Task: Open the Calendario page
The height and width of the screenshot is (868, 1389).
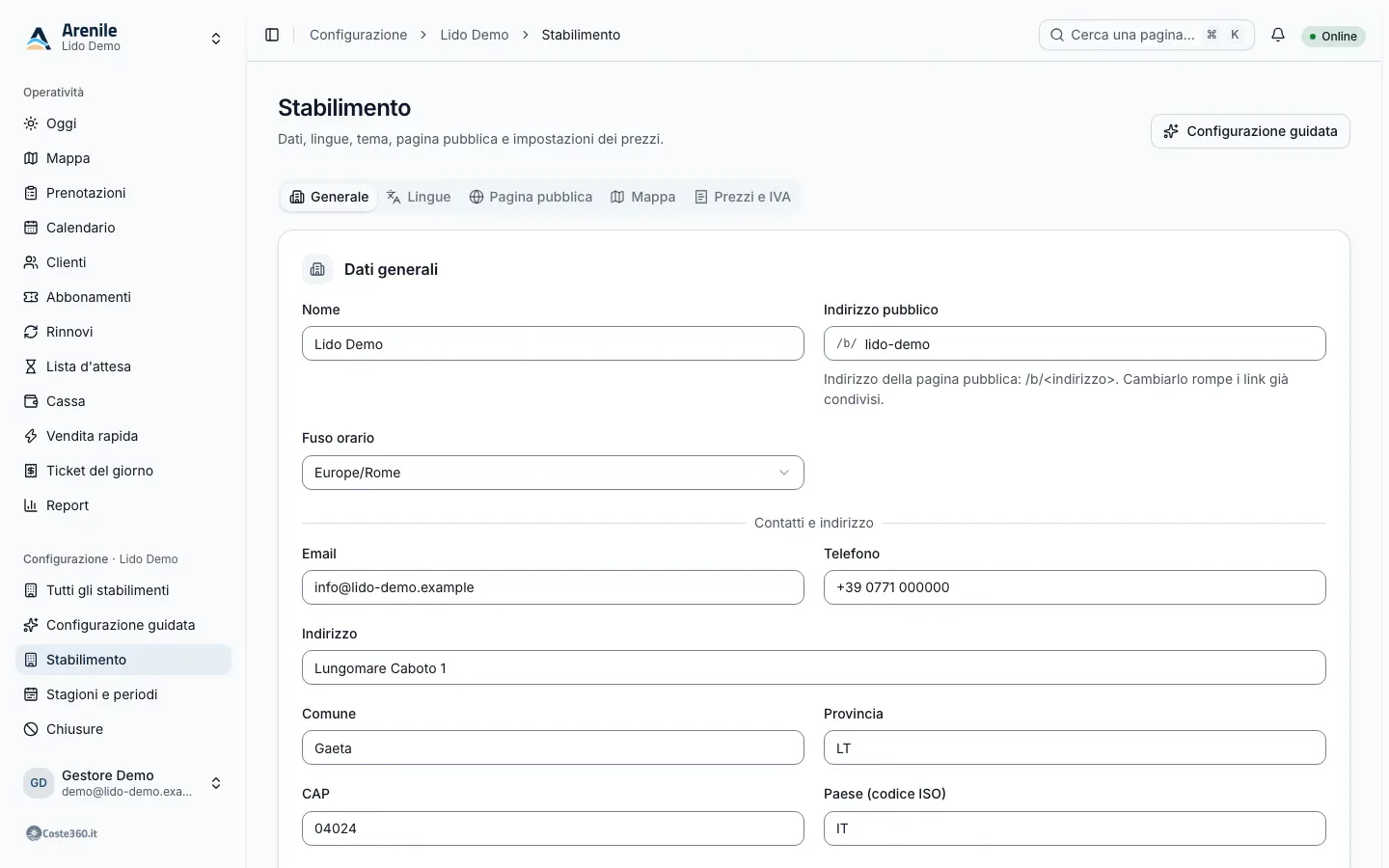Action: 123,228
